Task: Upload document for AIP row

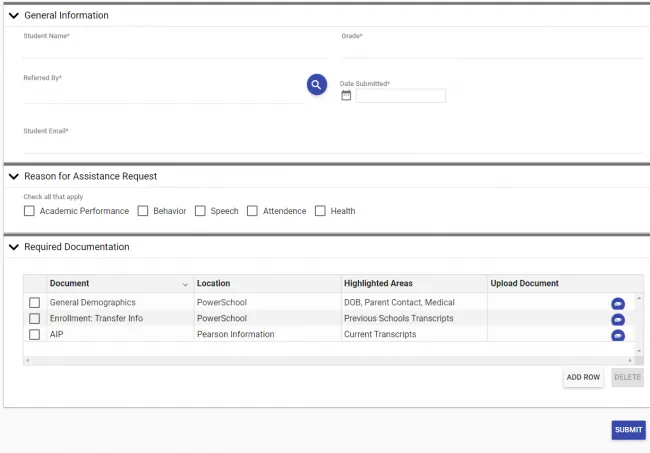Action: point(617,335)
